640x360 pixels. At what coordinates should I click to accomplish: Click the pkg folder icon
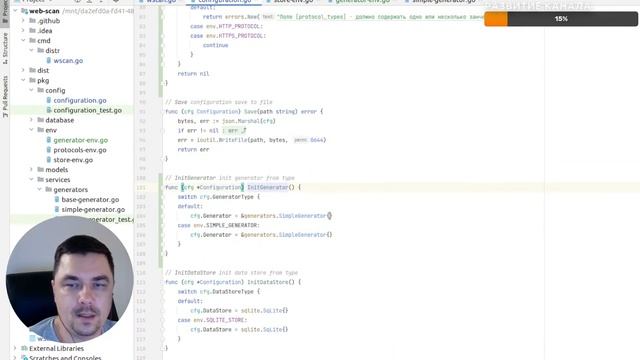pos(32,80)
